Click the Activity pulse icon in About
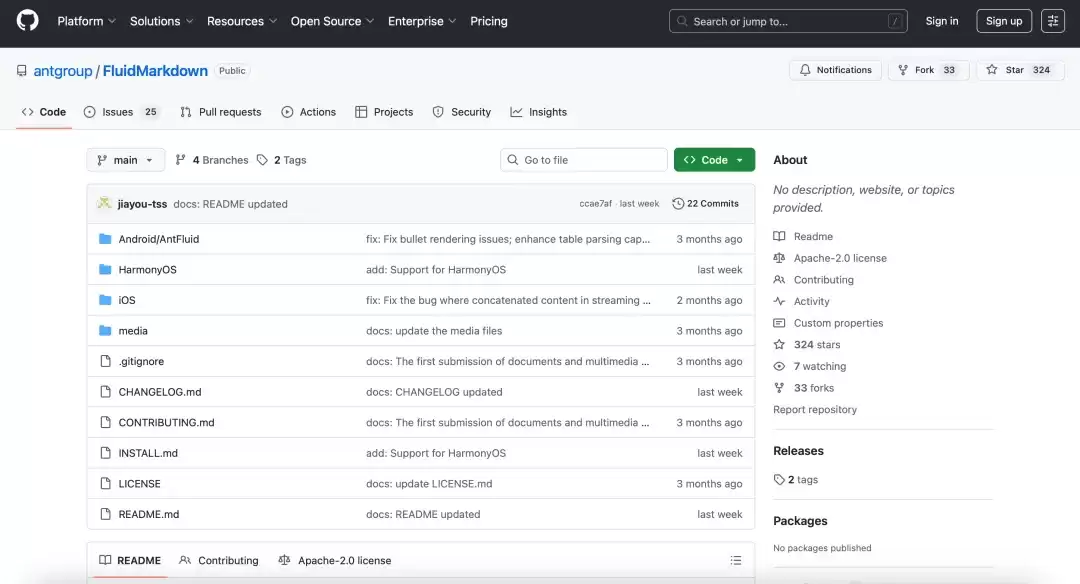 click(x=779, y=302)
